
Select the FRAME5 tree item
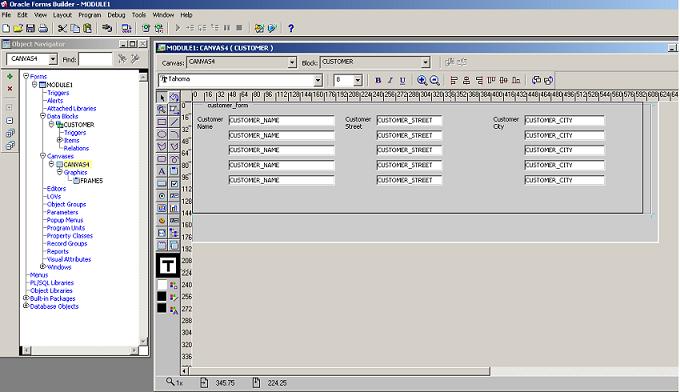click(x=92, y=180)
